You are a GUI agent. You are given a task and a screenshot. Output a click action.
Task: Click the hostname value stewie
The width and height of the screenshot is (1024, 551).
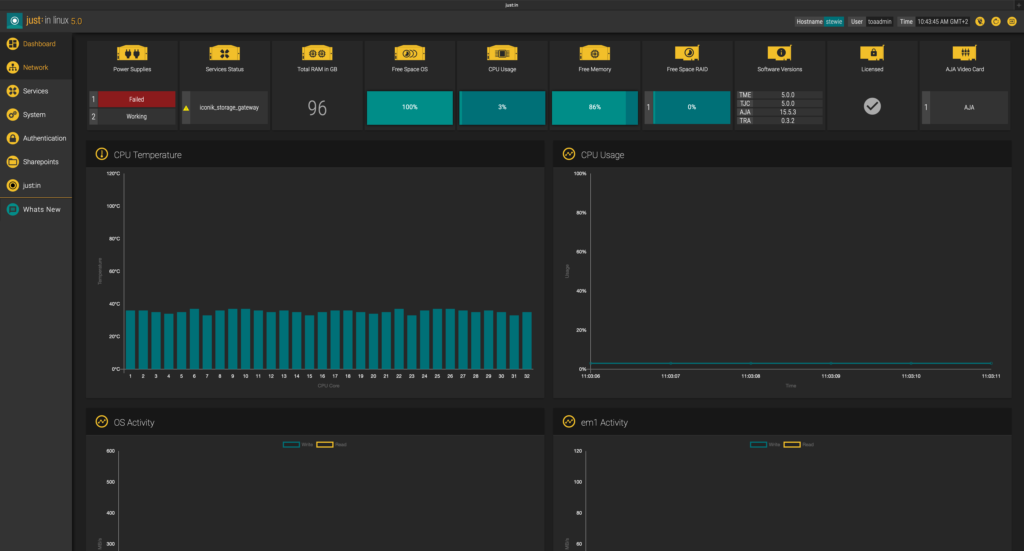[x=834, y=22]
